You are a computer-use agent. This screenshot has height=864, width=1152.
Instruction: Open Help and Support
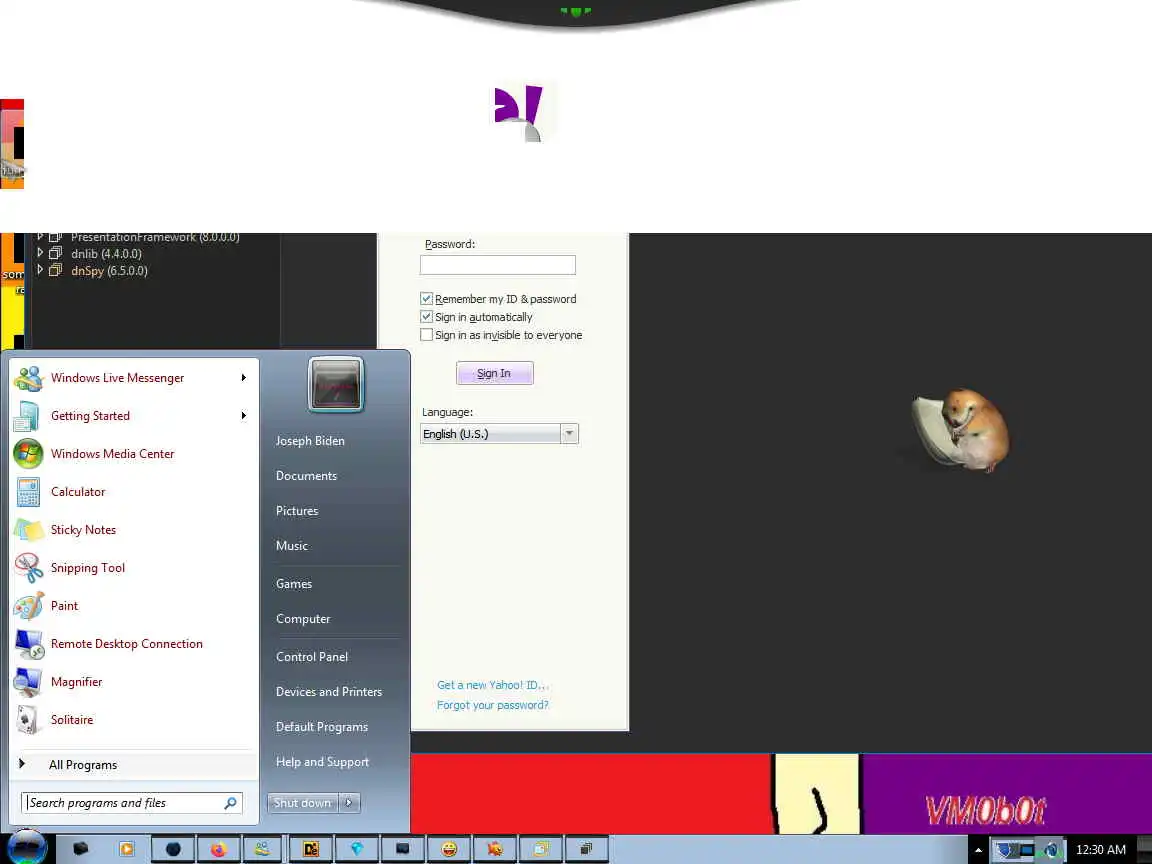322,762
